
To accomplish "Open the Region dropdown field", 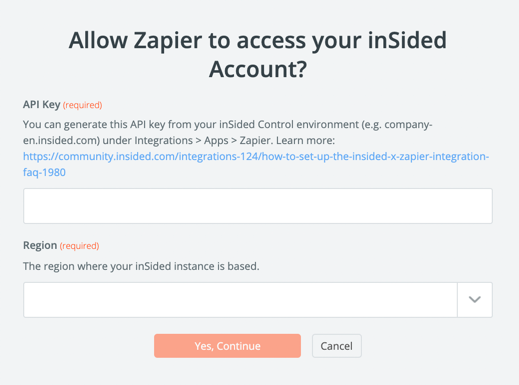I will pos(258,300).
